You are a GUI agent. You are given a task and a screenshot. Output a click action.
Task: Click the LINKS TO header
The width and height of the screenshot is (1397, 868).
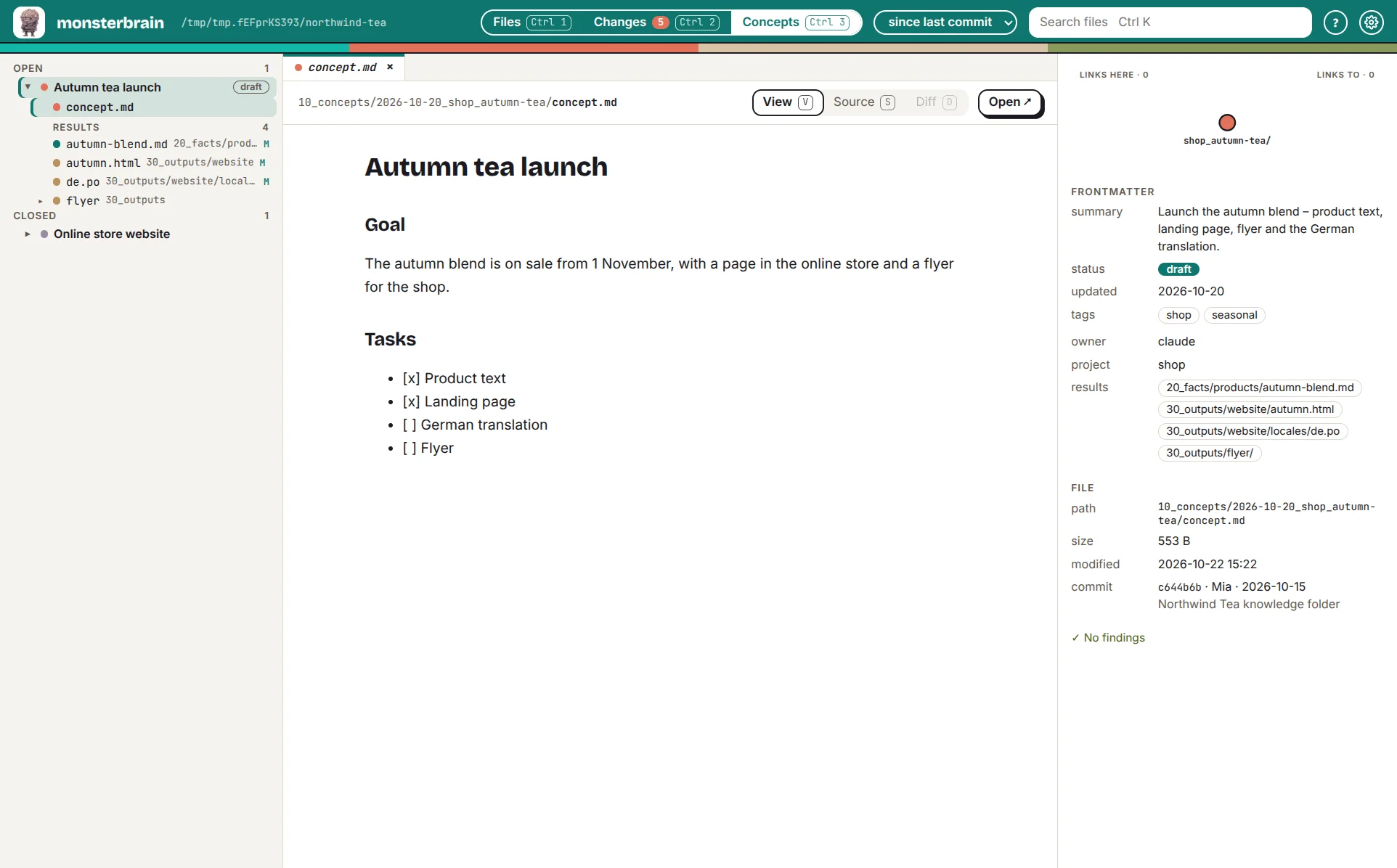(x=1345, y=75)
